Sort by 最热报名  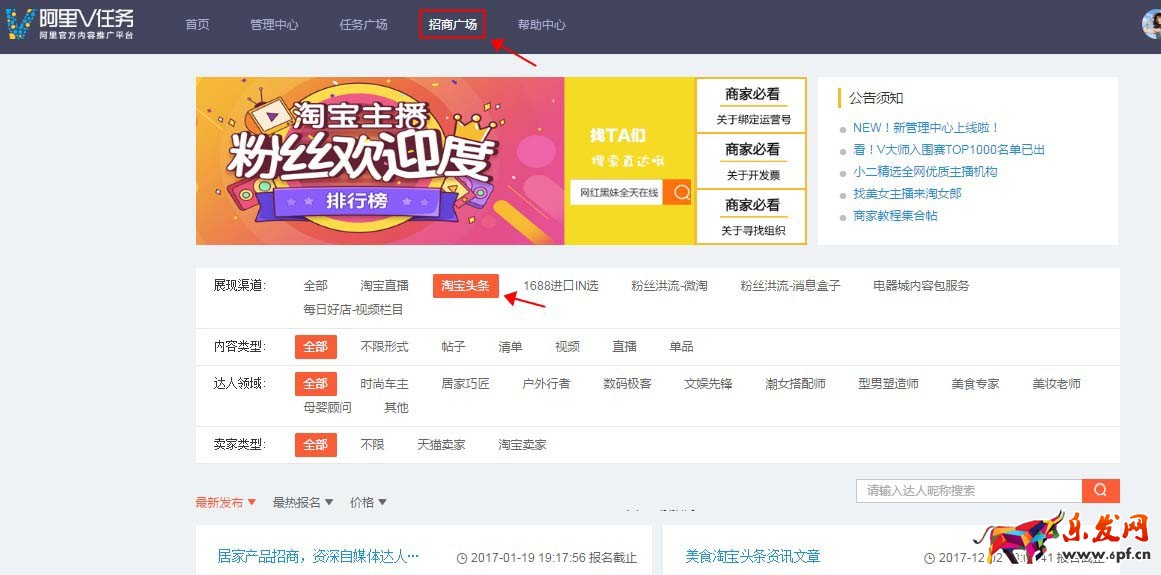coord(303,502)
